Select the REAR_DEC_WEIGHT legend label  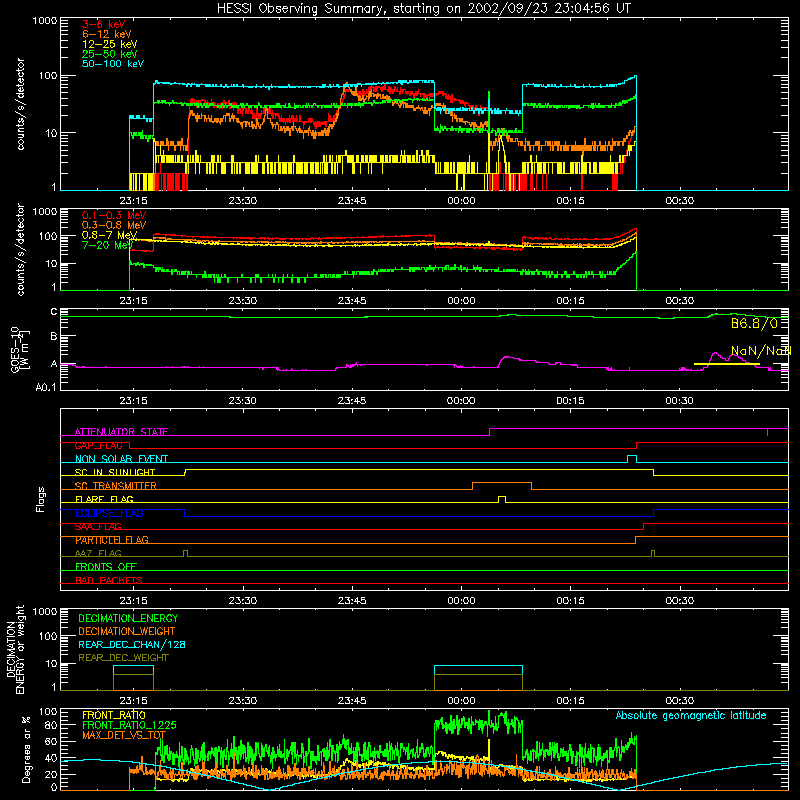click(x=123, y=658)
